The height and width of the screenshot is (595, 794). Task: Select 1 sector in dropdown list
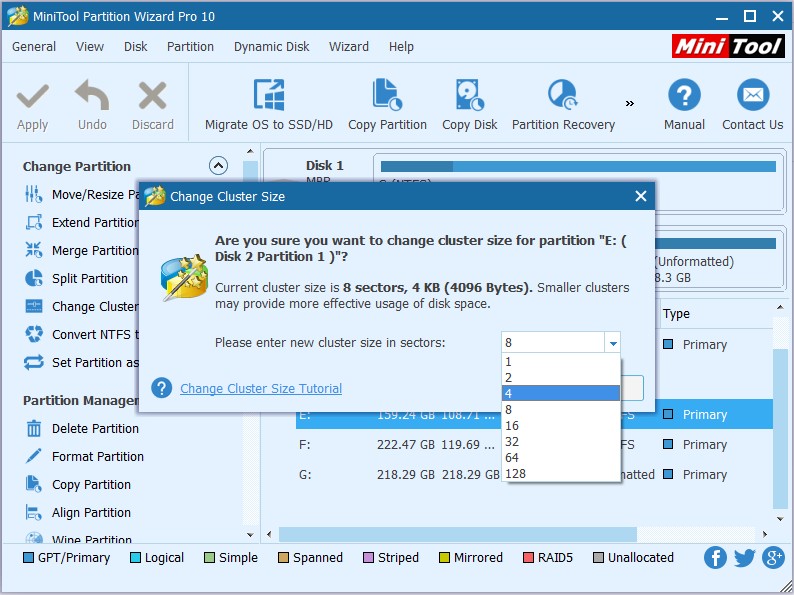coord(561,362)
